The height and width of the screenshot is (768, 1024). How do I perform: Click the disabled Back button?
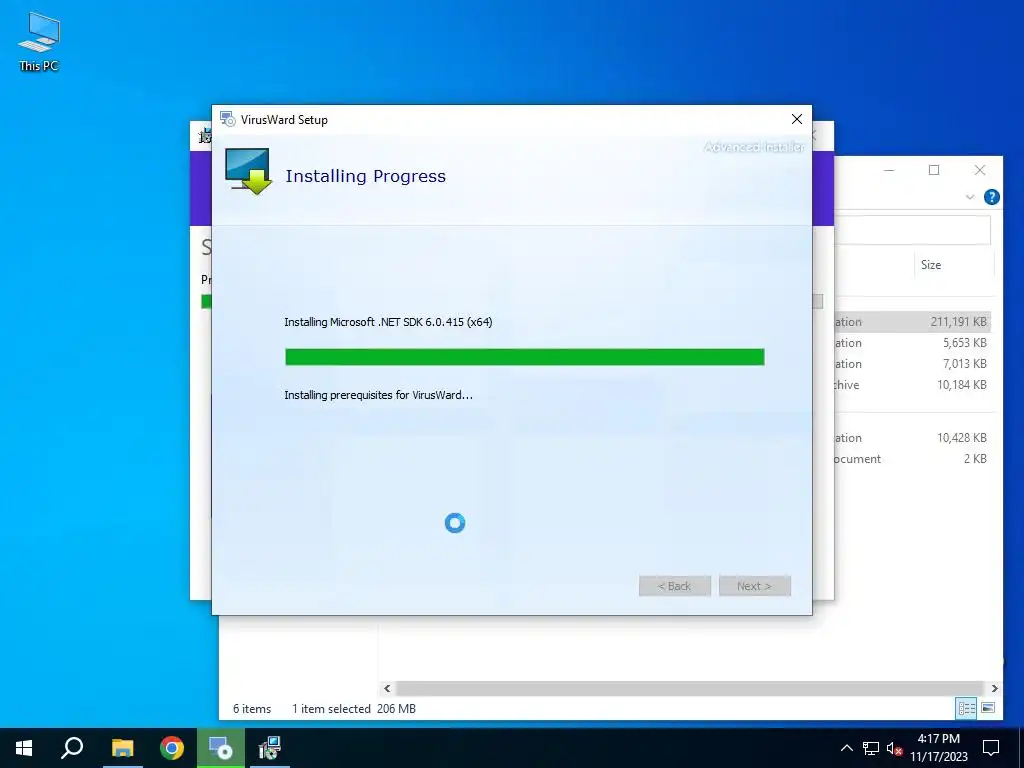pos(675,586)
